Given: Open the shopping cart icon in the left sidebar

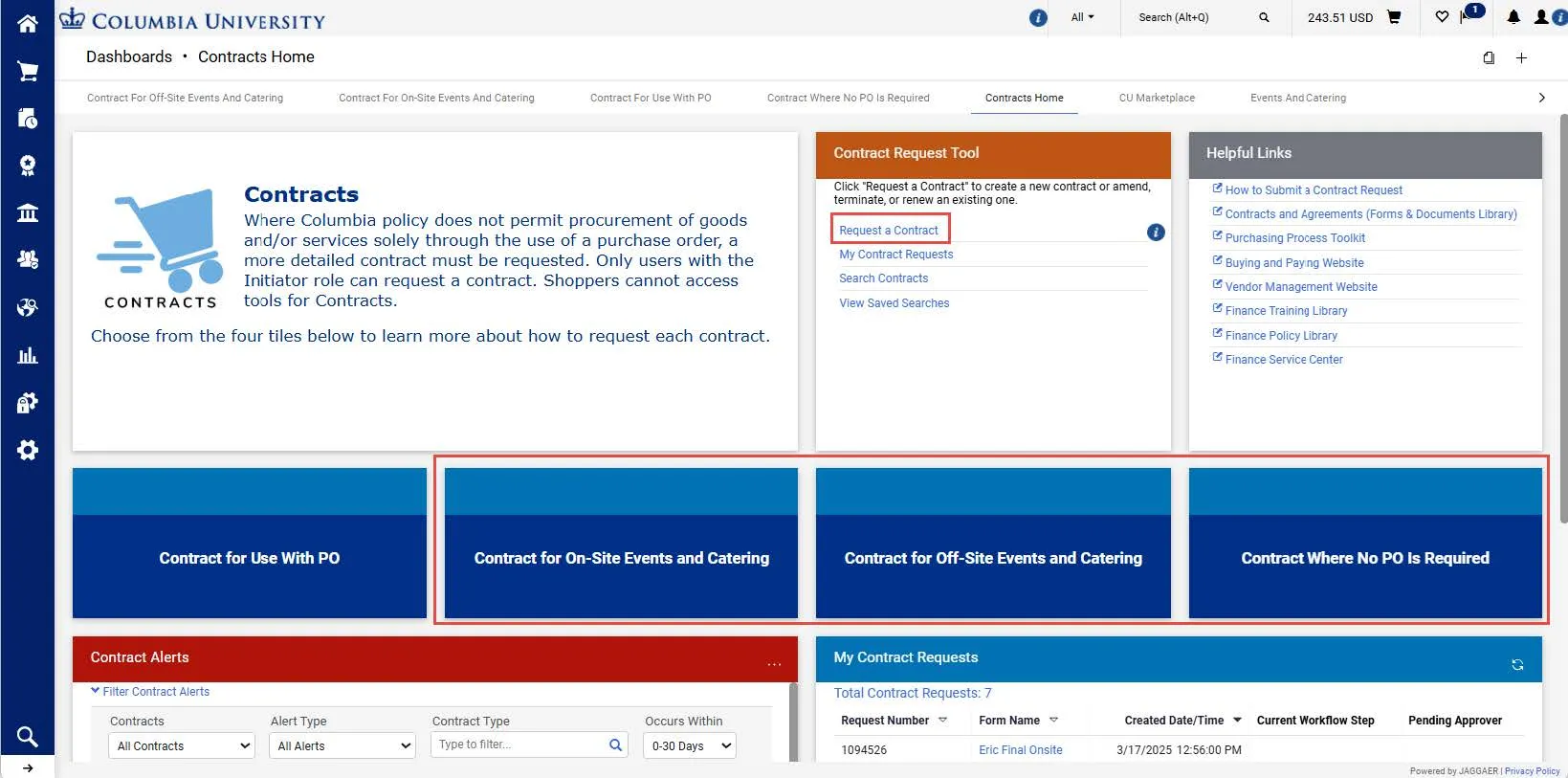Looking at the screenshot, I should 27,71.
